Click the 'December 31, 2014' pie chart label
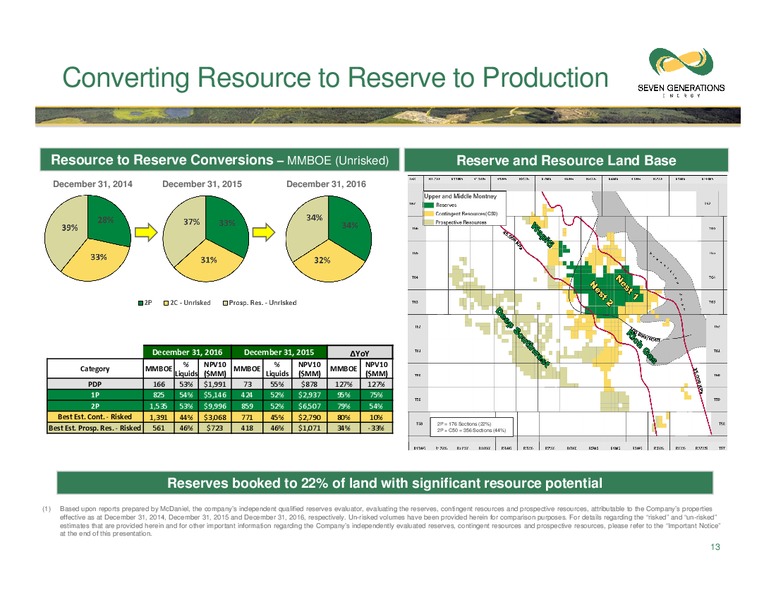The image size is (776, 600). click(x=93, y=184)
